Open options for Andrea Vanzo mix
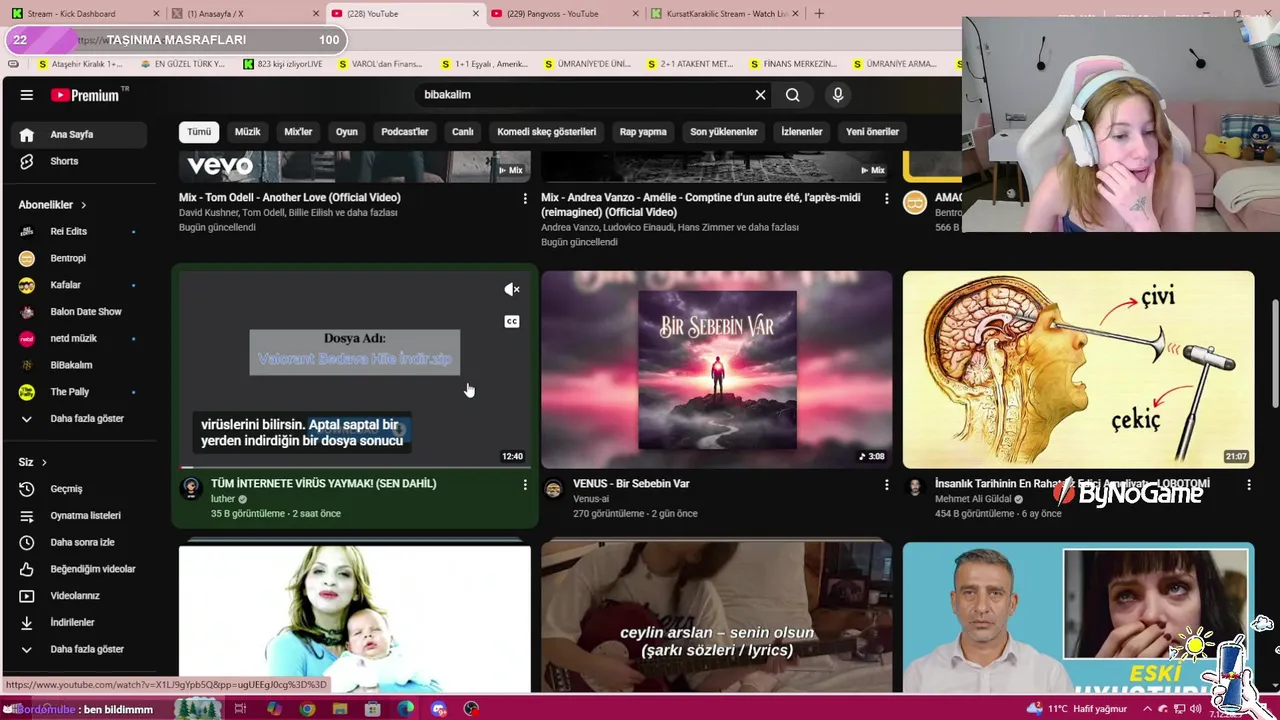This screenshot has width=1280, height=720. 886,199
